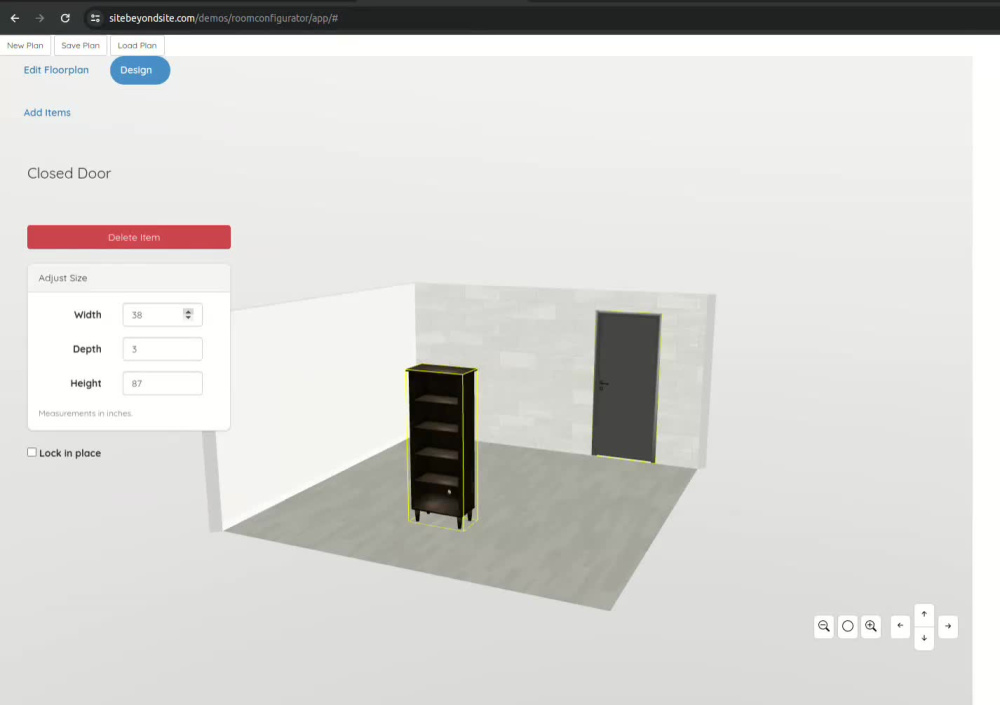Click the Measurements in inches note

[x=85, y=413]
